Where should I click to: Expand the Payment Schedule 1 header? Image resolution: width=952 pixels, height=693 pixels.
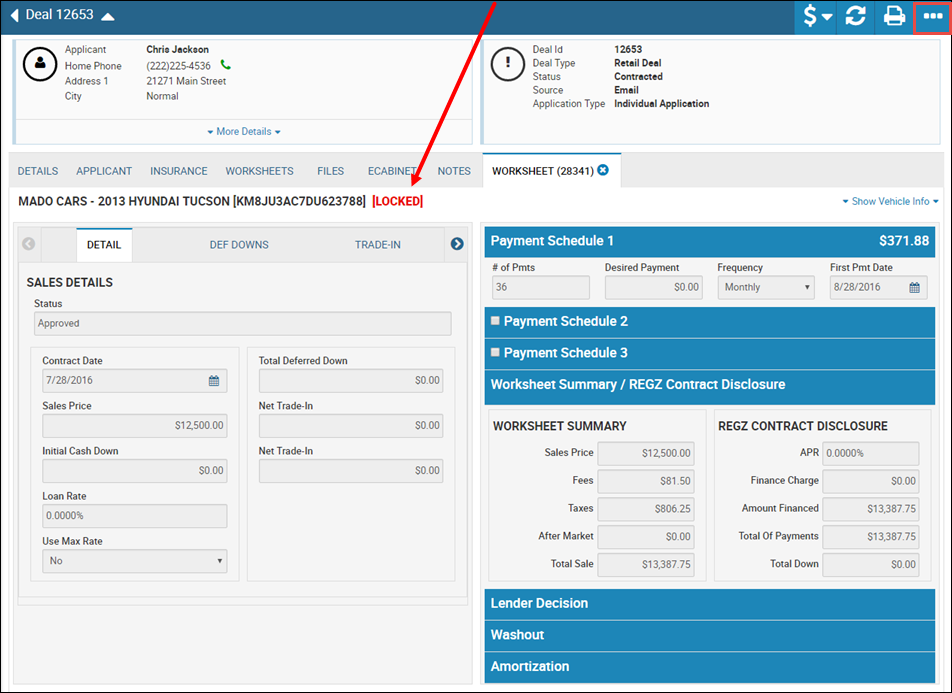click(x=710, y=241)
